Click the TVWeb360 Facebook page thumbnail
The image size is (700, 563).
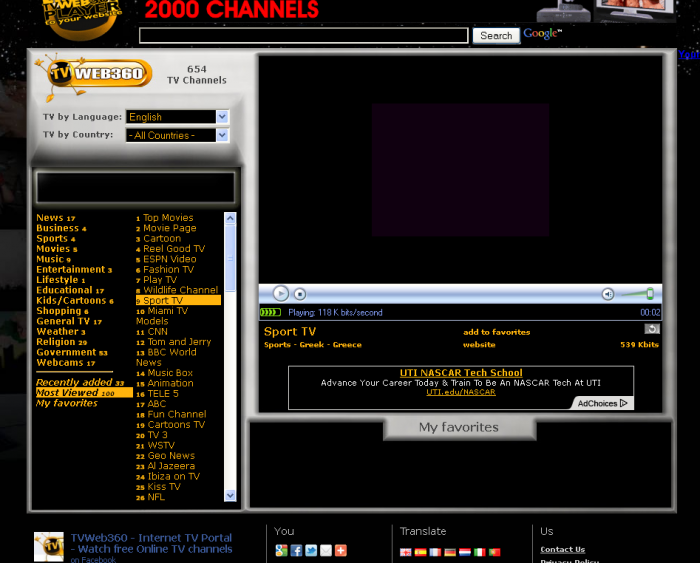point(49,546)
